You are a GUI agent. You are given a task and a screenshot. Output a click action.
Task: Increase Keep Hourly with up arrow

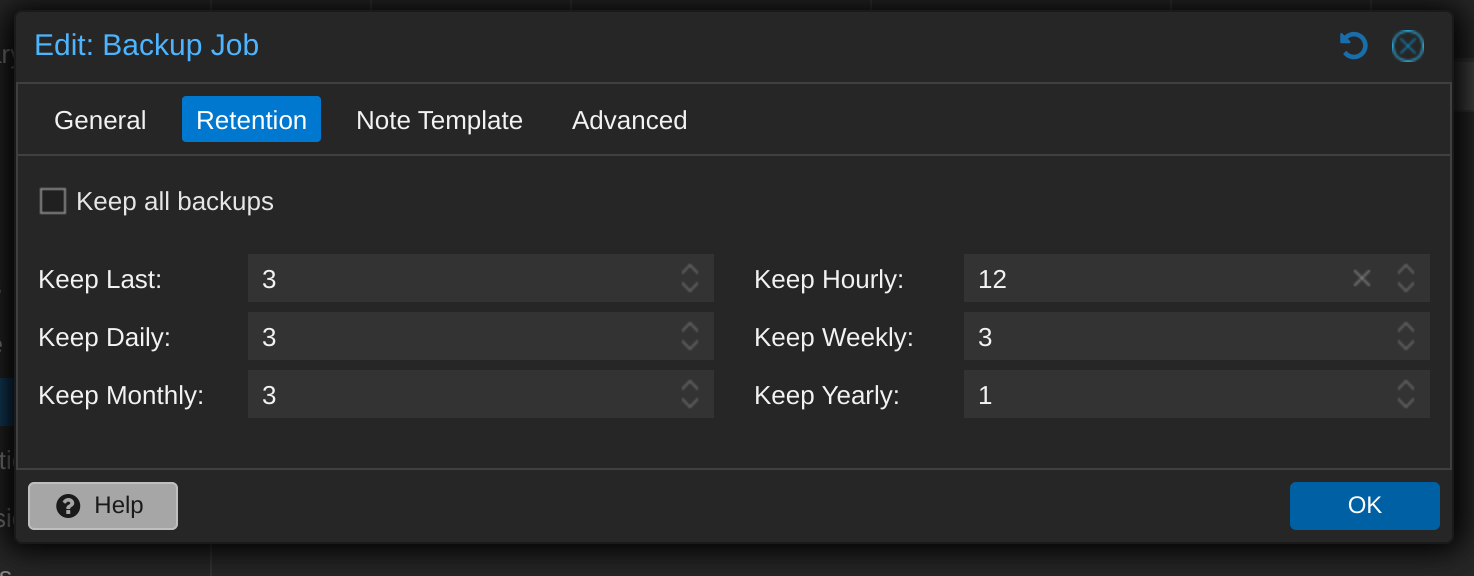[x=1406, y=270]
